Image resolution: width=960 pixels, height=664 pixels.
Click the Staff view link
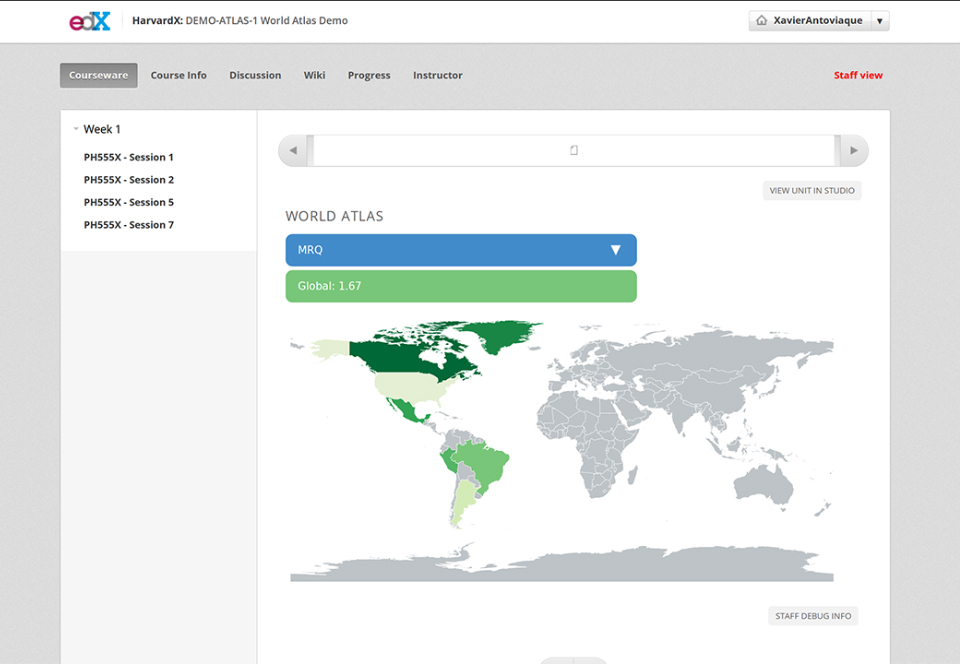(858, 75)
